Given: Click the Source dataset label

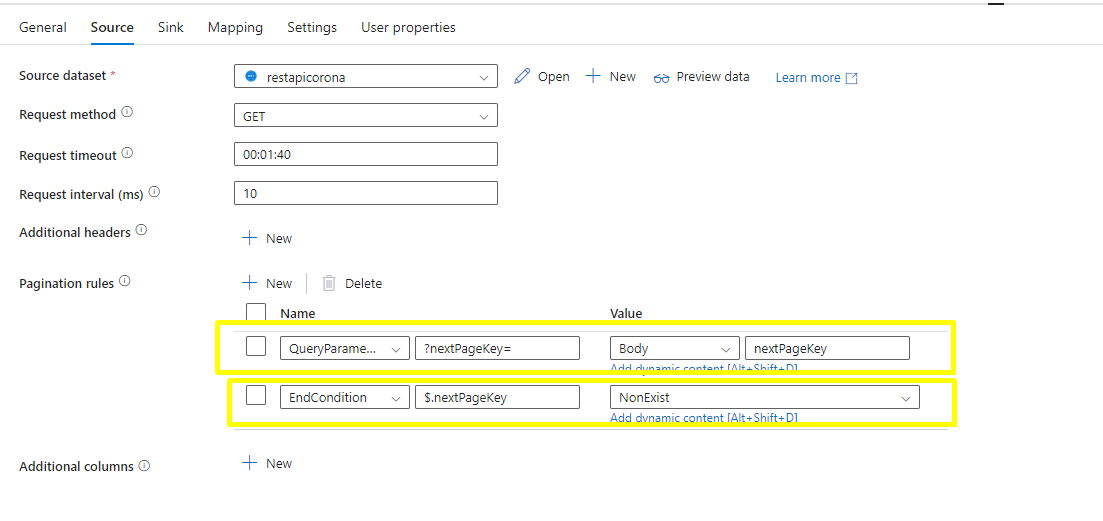Looking at the screenshot, I should pos(63,75).
